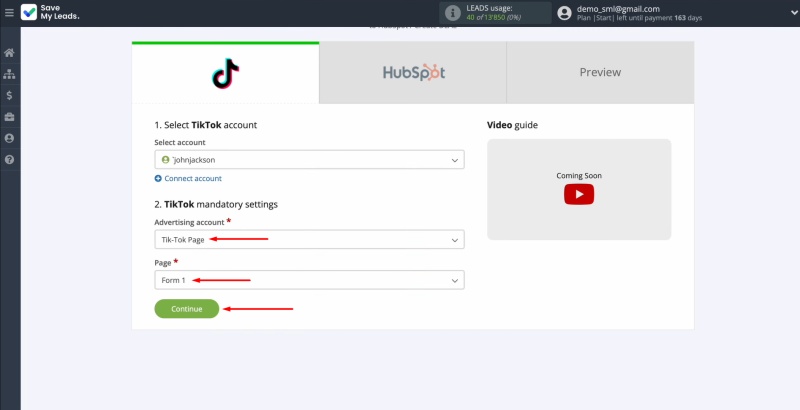Click the demo_sml@gmail.com account email
Screen dimensions: 800x410
(x=618, y=9)
